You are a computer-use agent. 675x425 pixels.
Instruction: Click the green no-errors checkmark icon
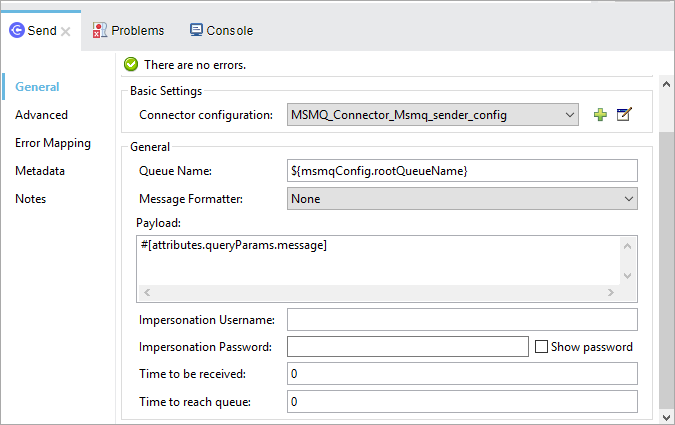130,64
